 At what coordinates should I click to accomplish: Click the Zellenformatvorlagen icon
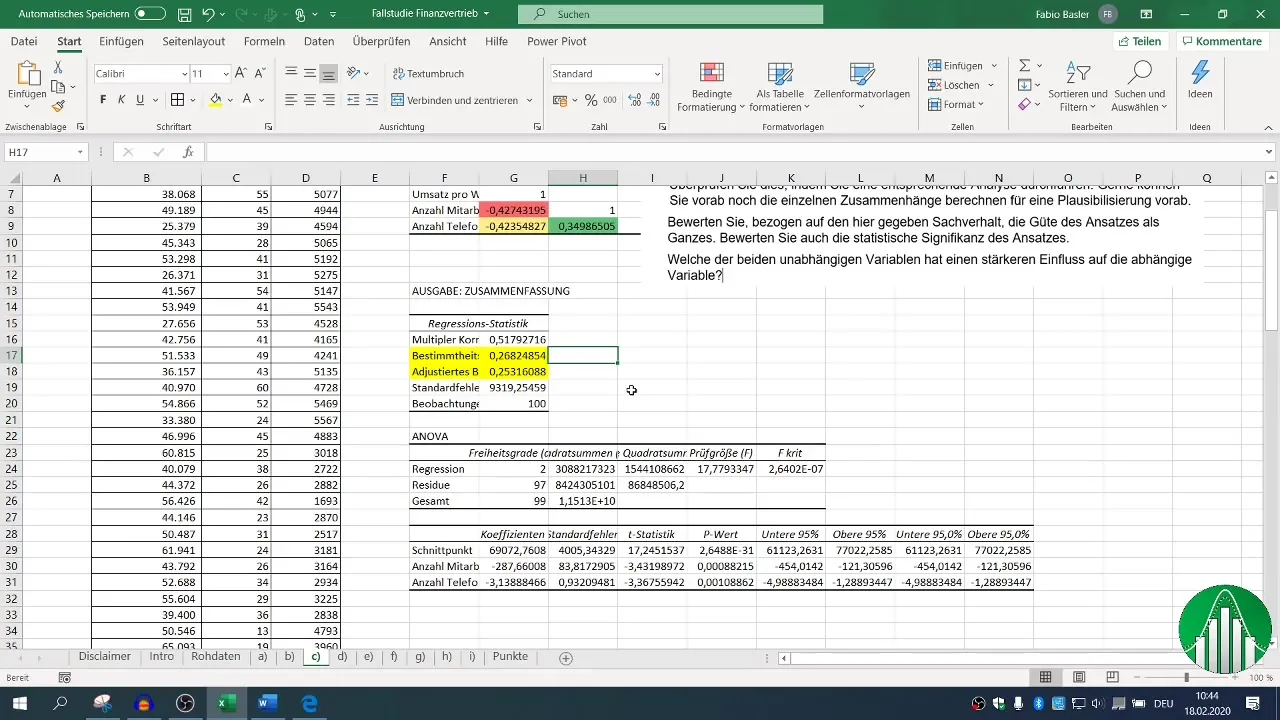coord(861,73)
